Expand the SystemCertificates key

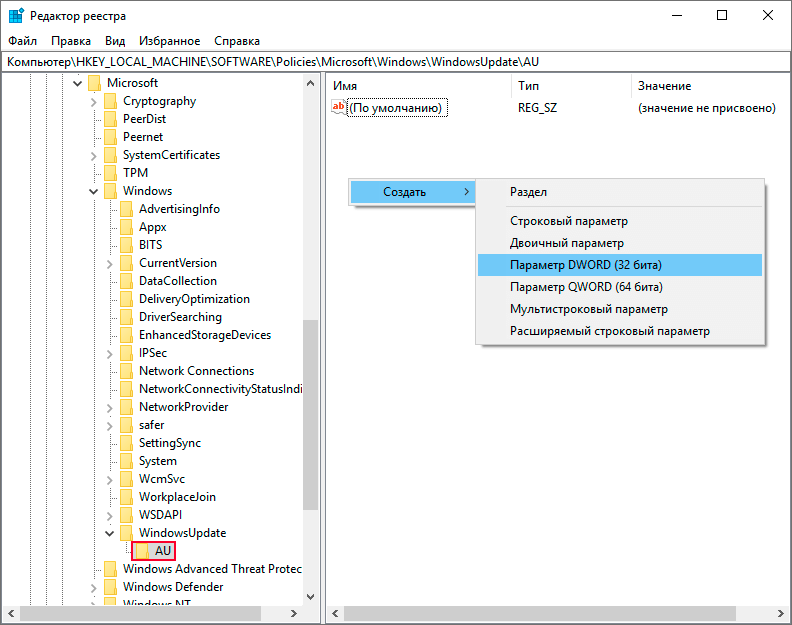pyautogui.click(x=93, y=156)
